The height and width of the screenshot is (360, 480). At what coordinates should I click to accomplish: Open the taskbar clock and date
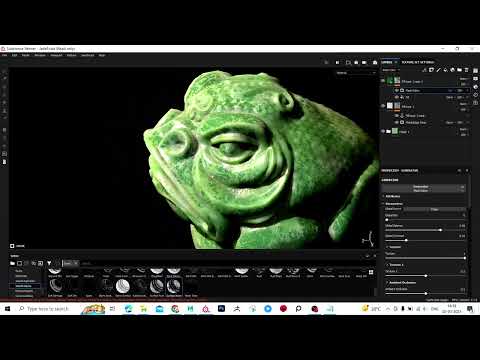pyautogui.click(x=452, y=309)
